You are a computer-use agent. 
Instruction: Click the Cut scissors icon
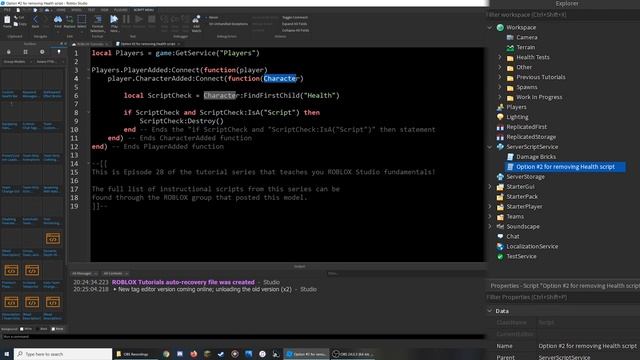point(16,18)
